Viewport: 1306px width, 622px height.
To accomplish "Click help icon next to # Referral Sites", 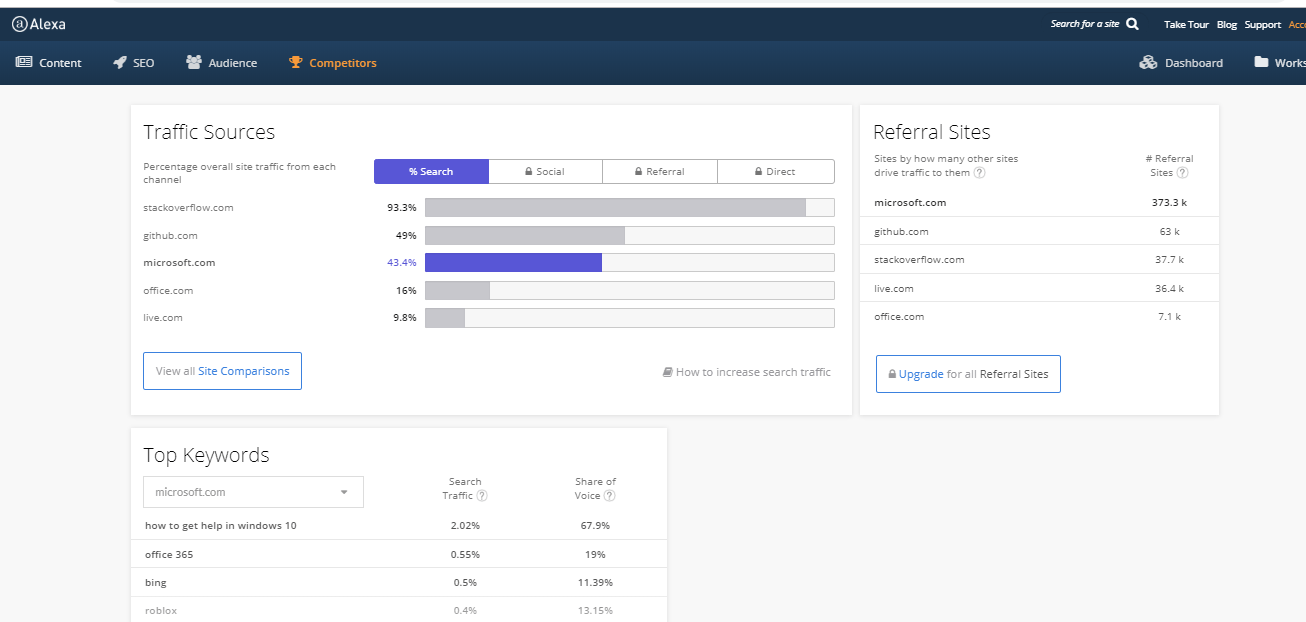I will tap(1183, 172).
